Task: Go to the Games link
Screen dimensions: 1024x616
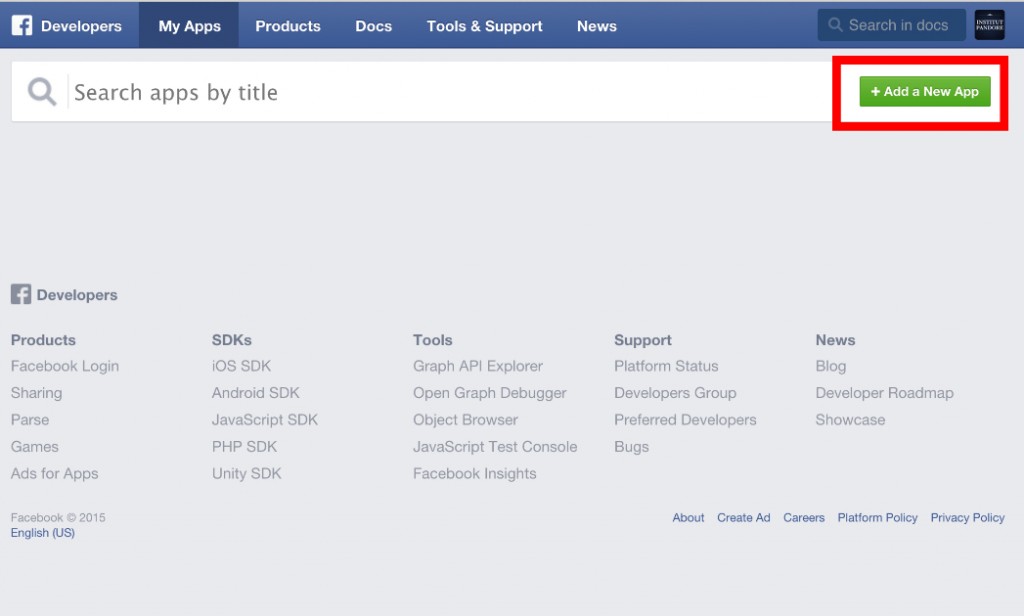Action: pyautogui.click(x=35, y=447)
